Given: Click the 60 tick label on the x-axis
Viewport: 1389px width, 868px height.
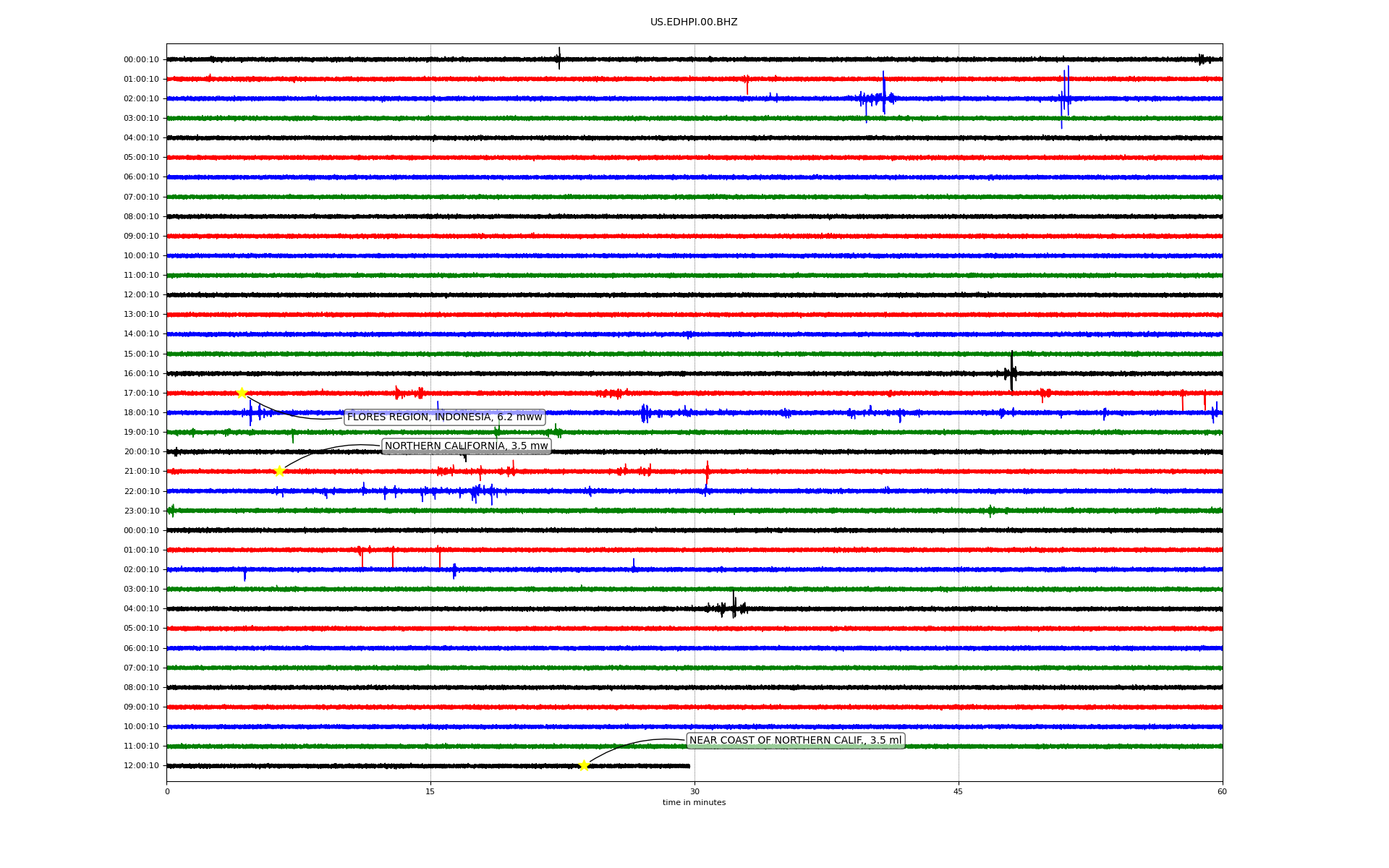Looking at the screenshot, I should pos(1222,792).
